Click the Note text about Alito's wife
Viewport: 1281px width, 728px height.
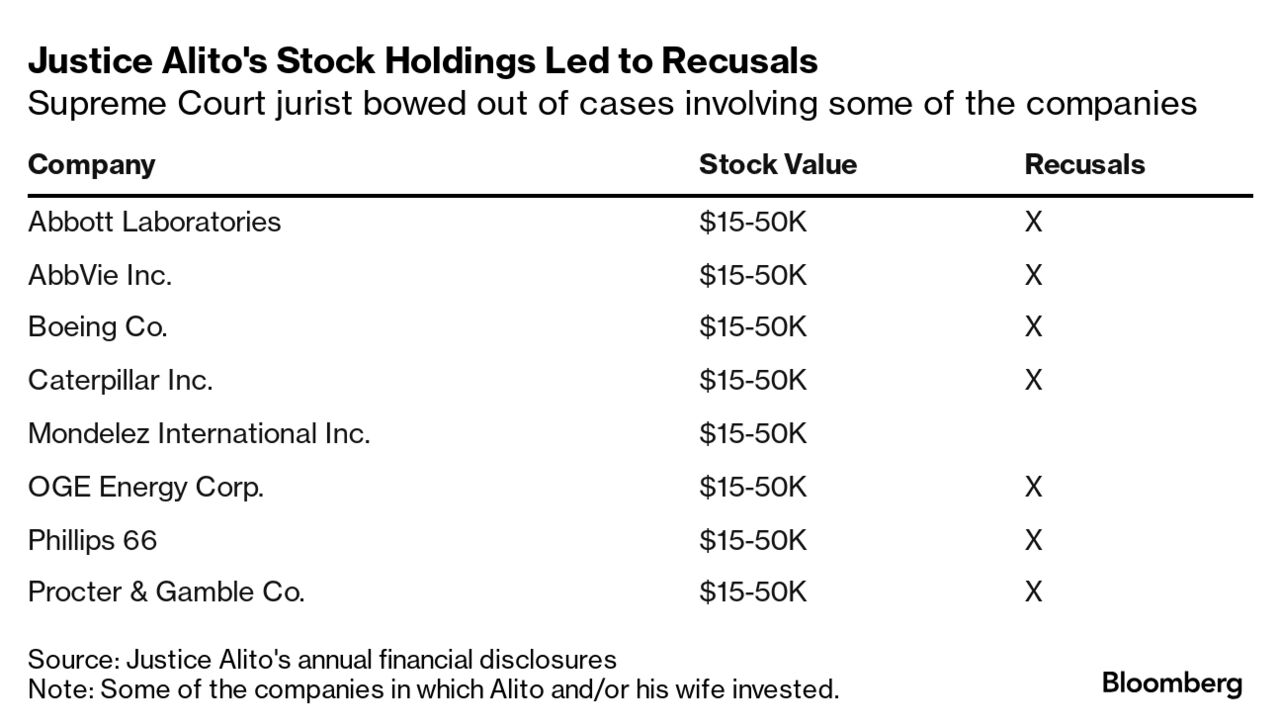433,689
